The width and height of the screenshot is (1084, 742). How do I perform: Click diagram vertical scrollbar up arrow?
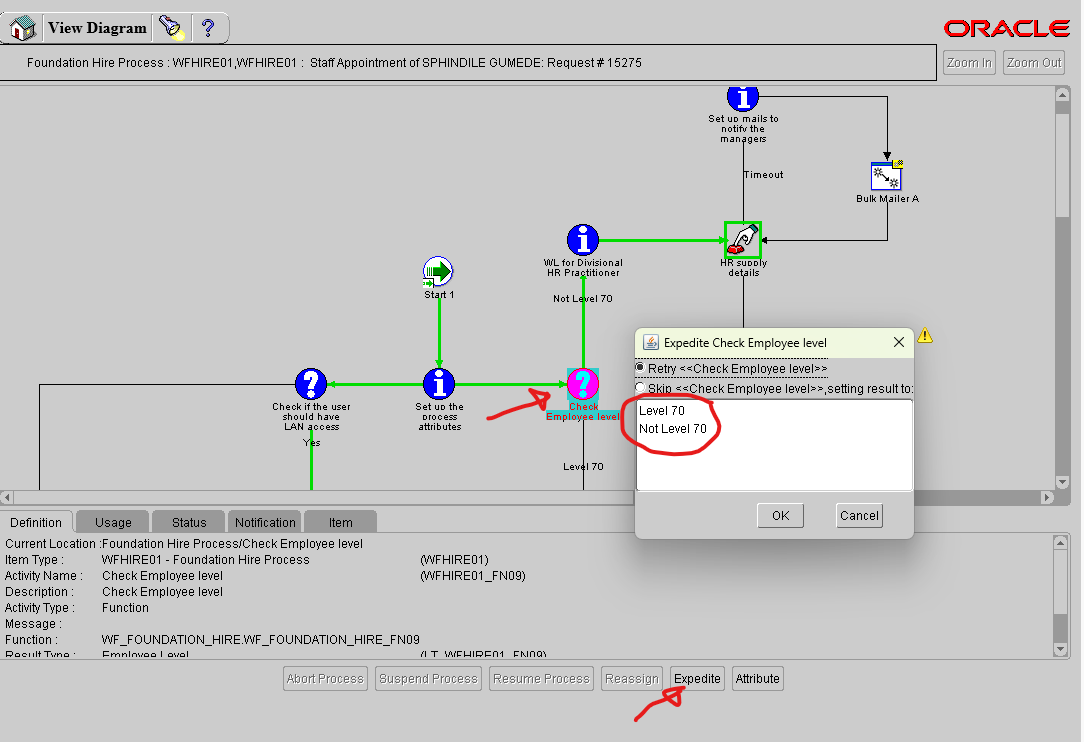click(1063, 95)
